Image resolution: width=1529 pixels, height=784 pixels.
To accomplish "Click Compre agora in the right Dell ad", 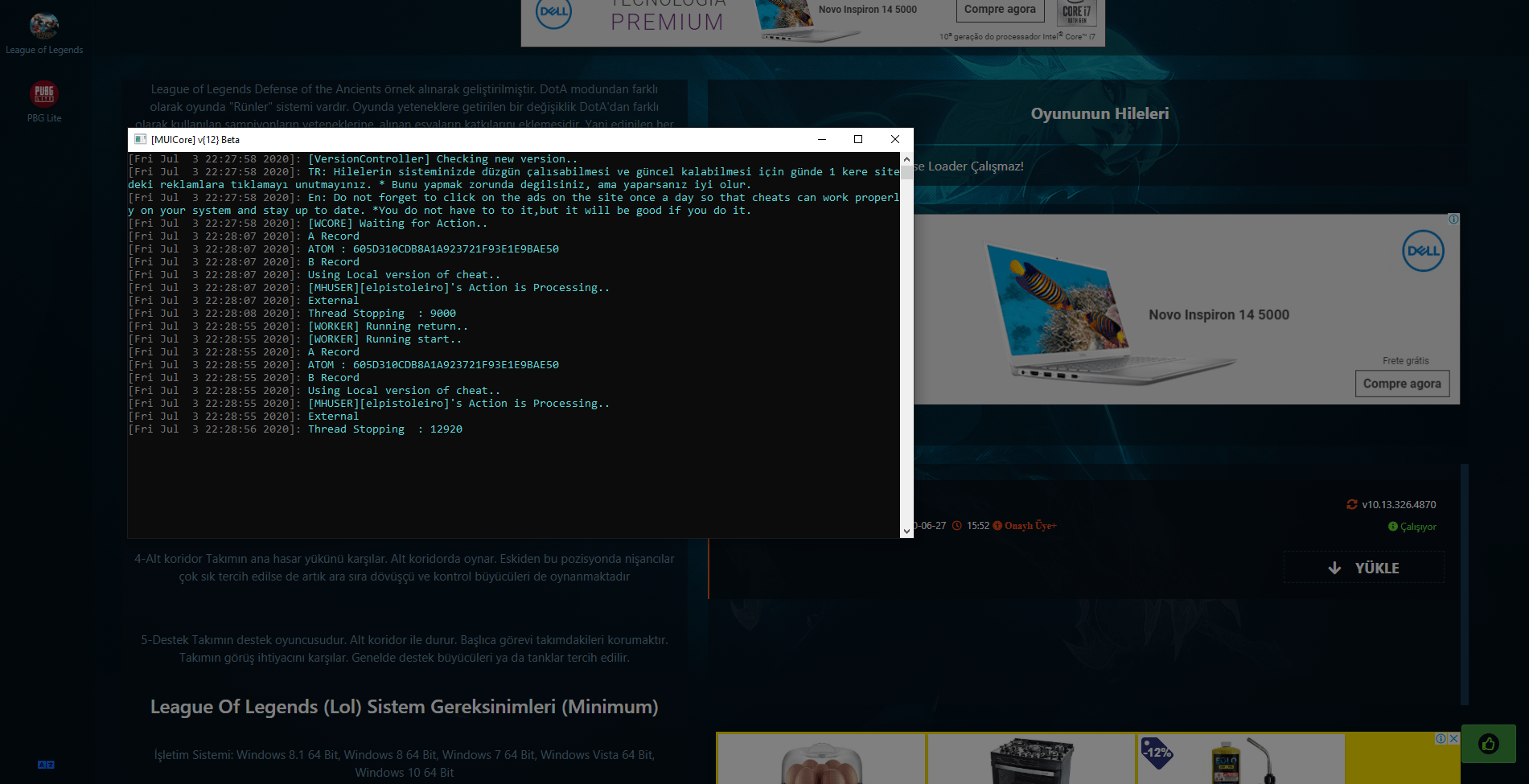I will (x=1402, y=384).
